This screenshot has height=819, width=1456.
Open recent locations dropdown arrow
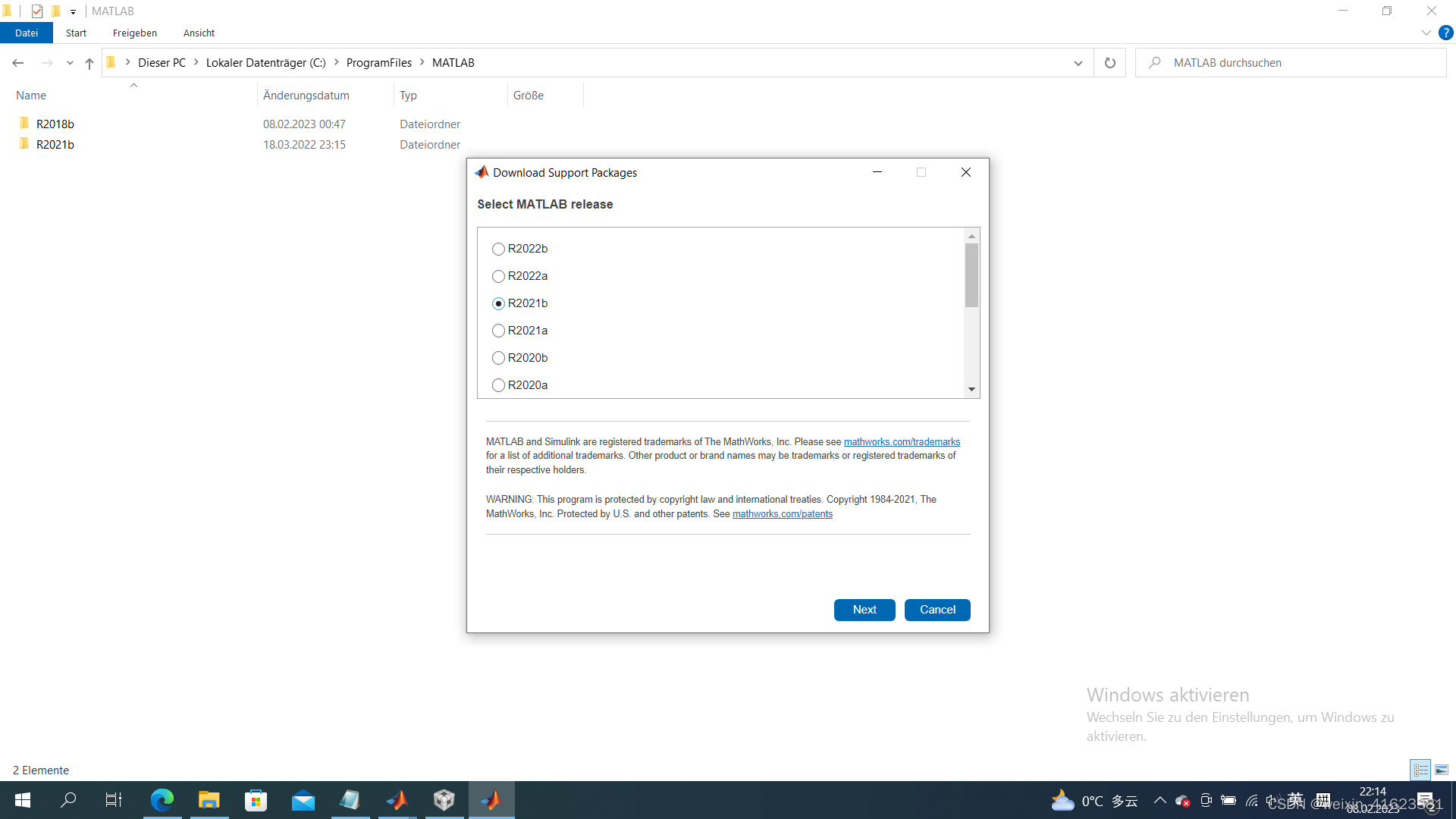[x=70, y=63]
